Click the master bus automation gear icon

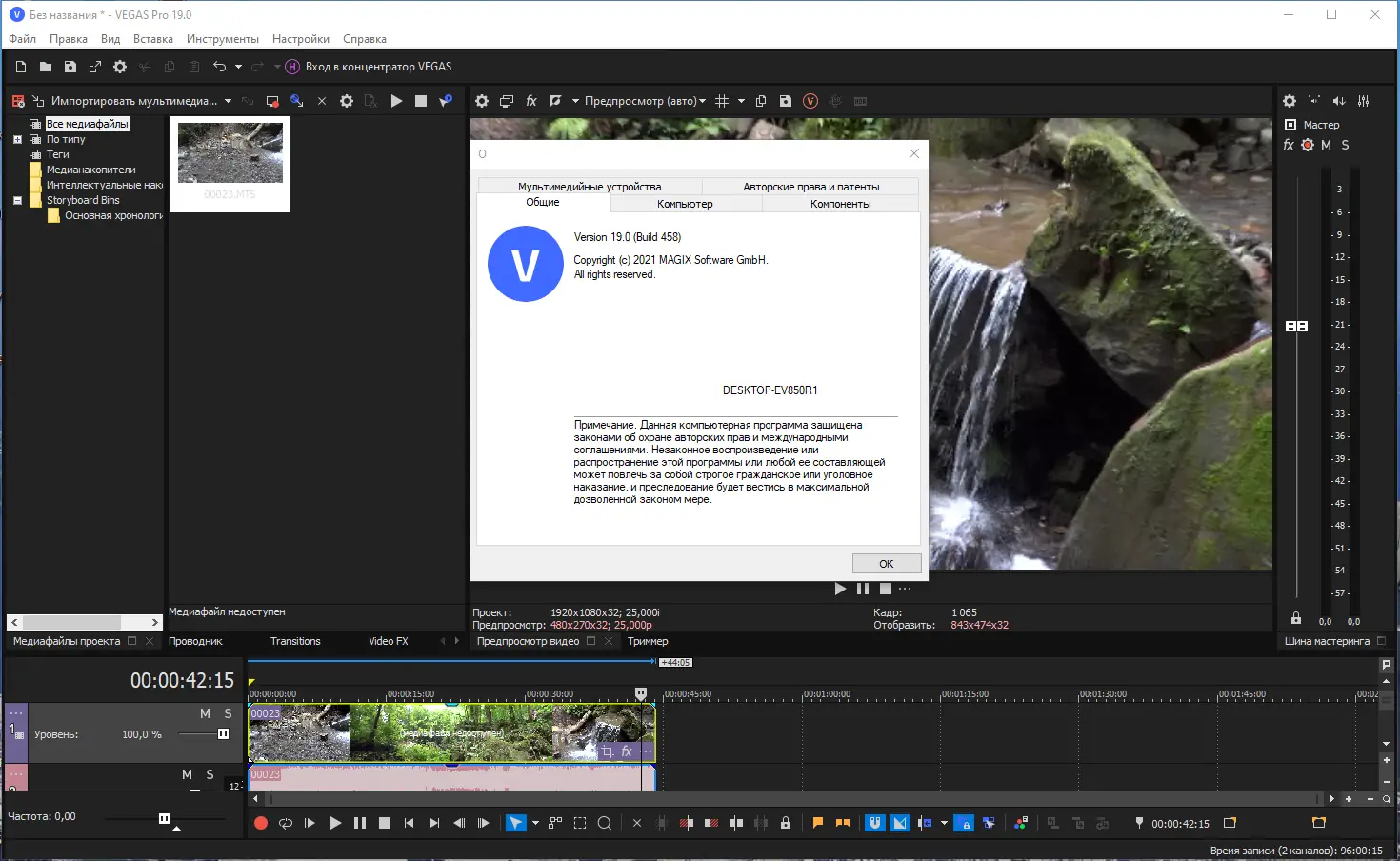pos(1308,145)
